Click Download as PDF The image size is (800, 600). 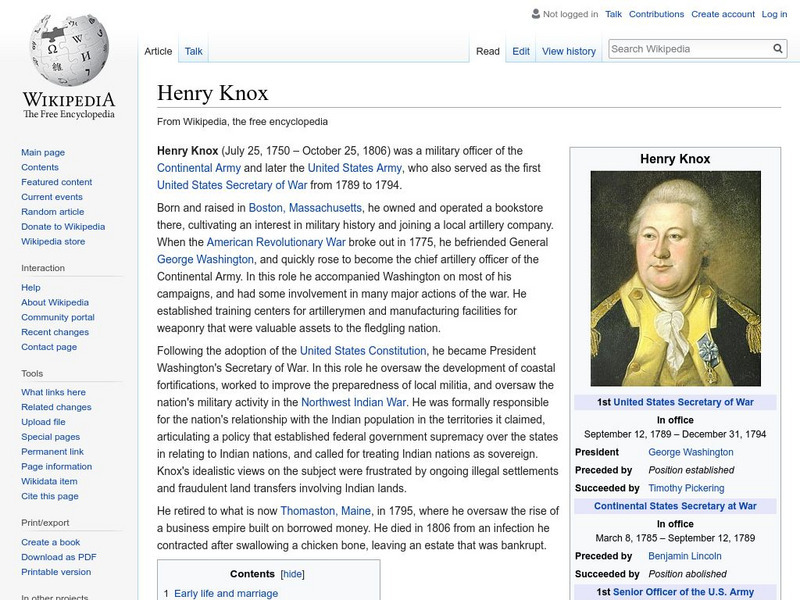(x=59, y=557)
